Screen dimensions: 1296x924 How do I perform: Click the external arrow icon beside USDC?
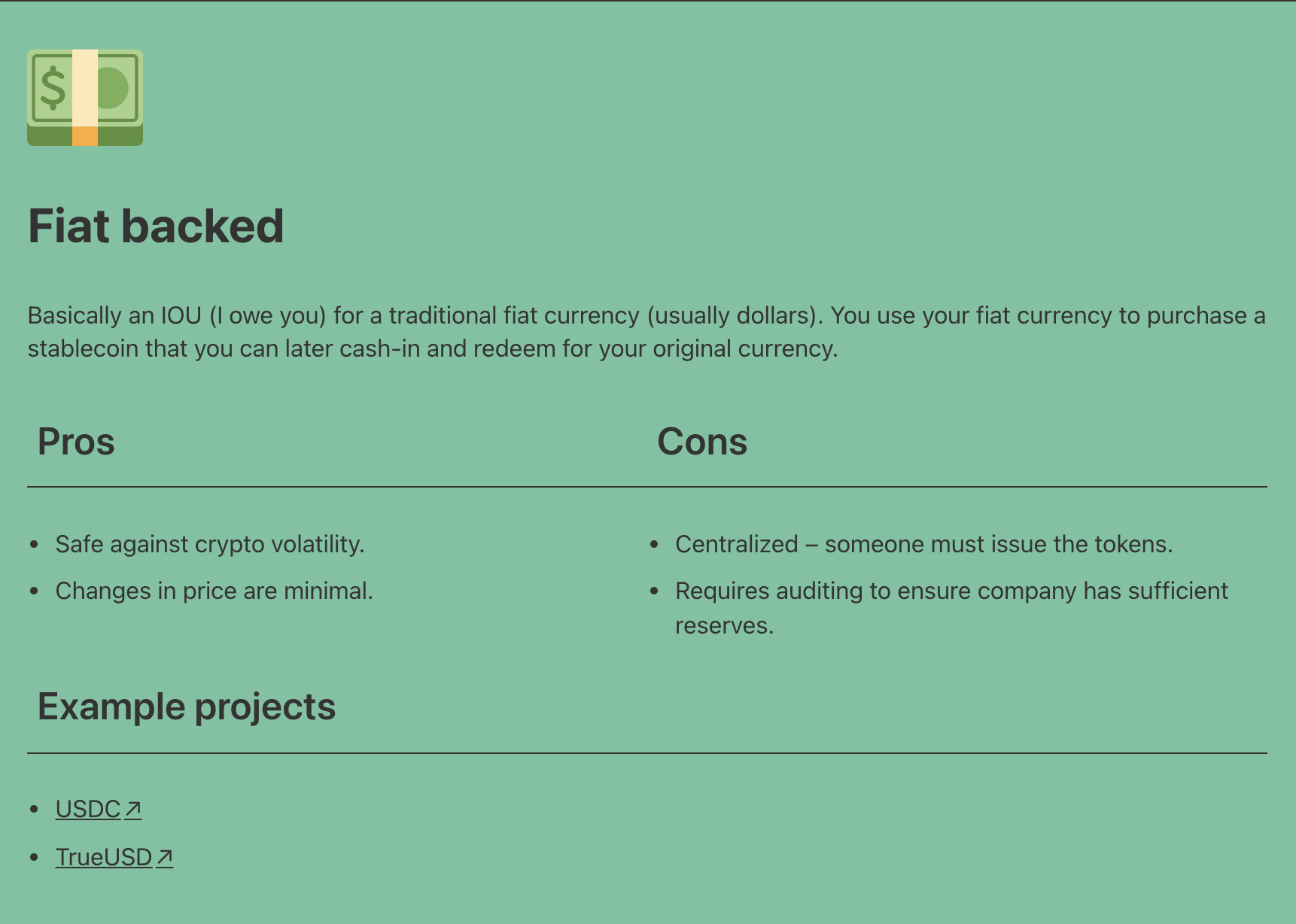click(133, 810)
